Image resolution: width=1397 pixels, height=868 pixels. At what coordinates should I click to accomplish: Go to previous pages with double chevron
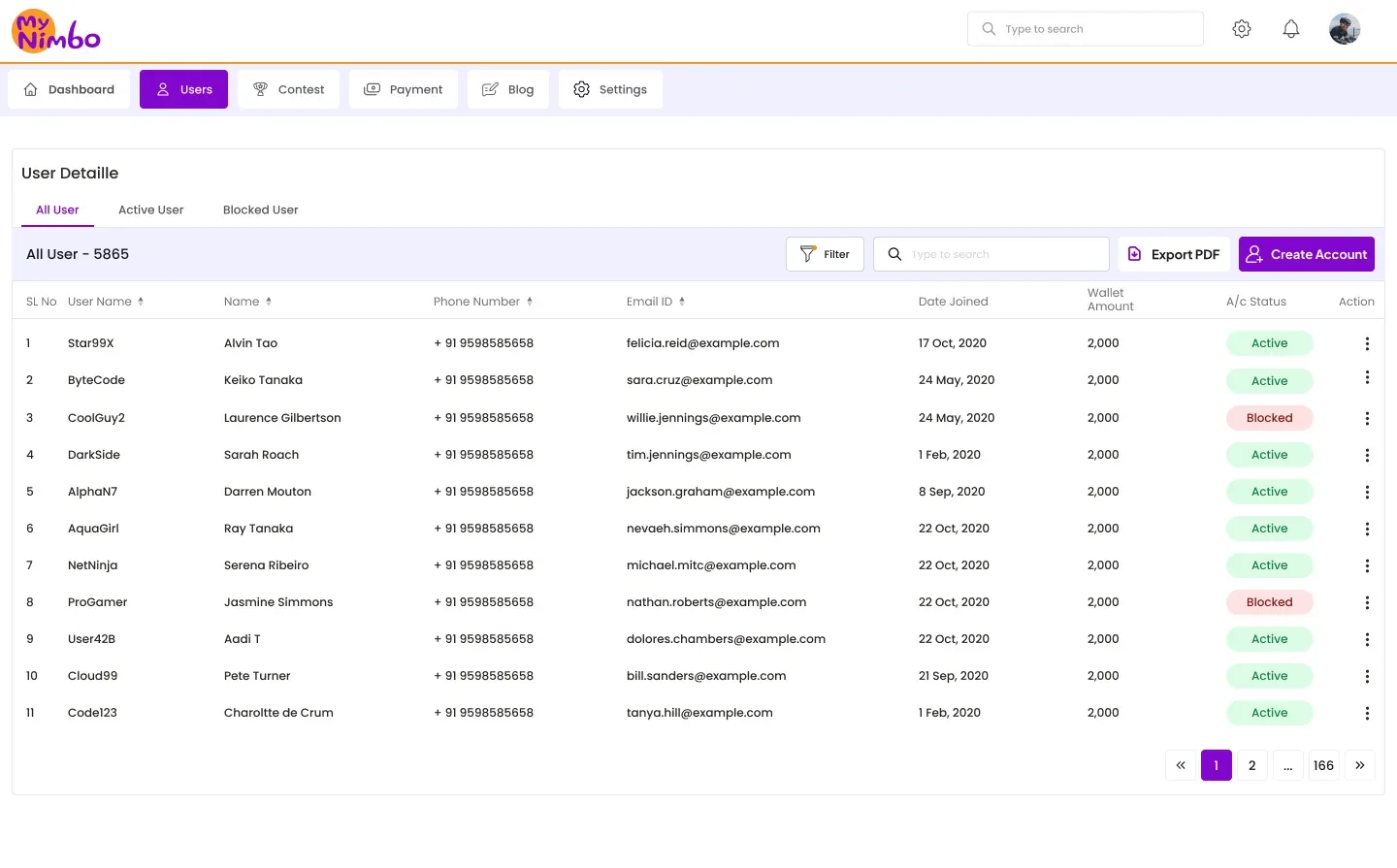point(1181,765)
